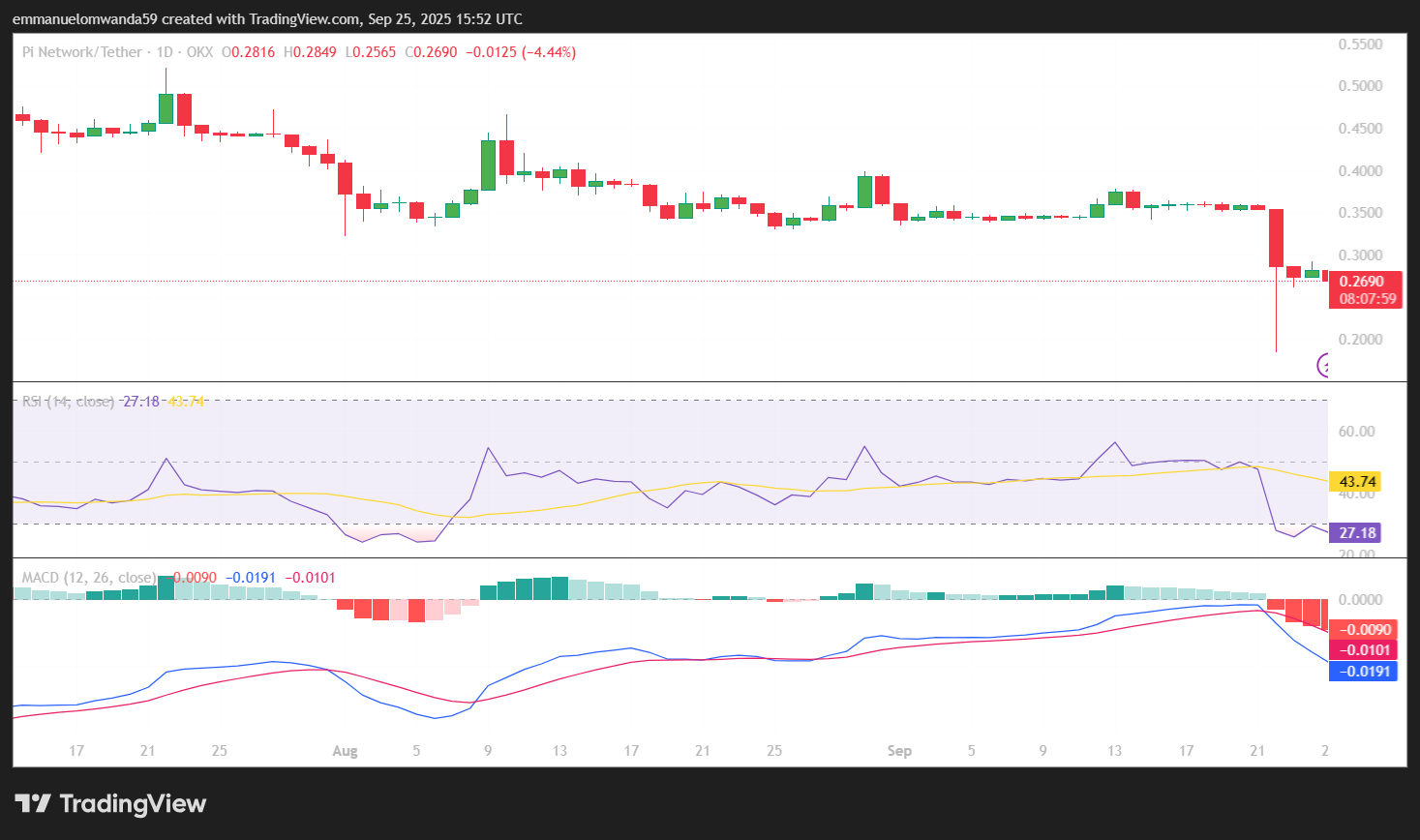The image size is (1420, 840).
Task: Select the Aug label on the time axis
Action: pyautogui.click(x=346, y=750)
